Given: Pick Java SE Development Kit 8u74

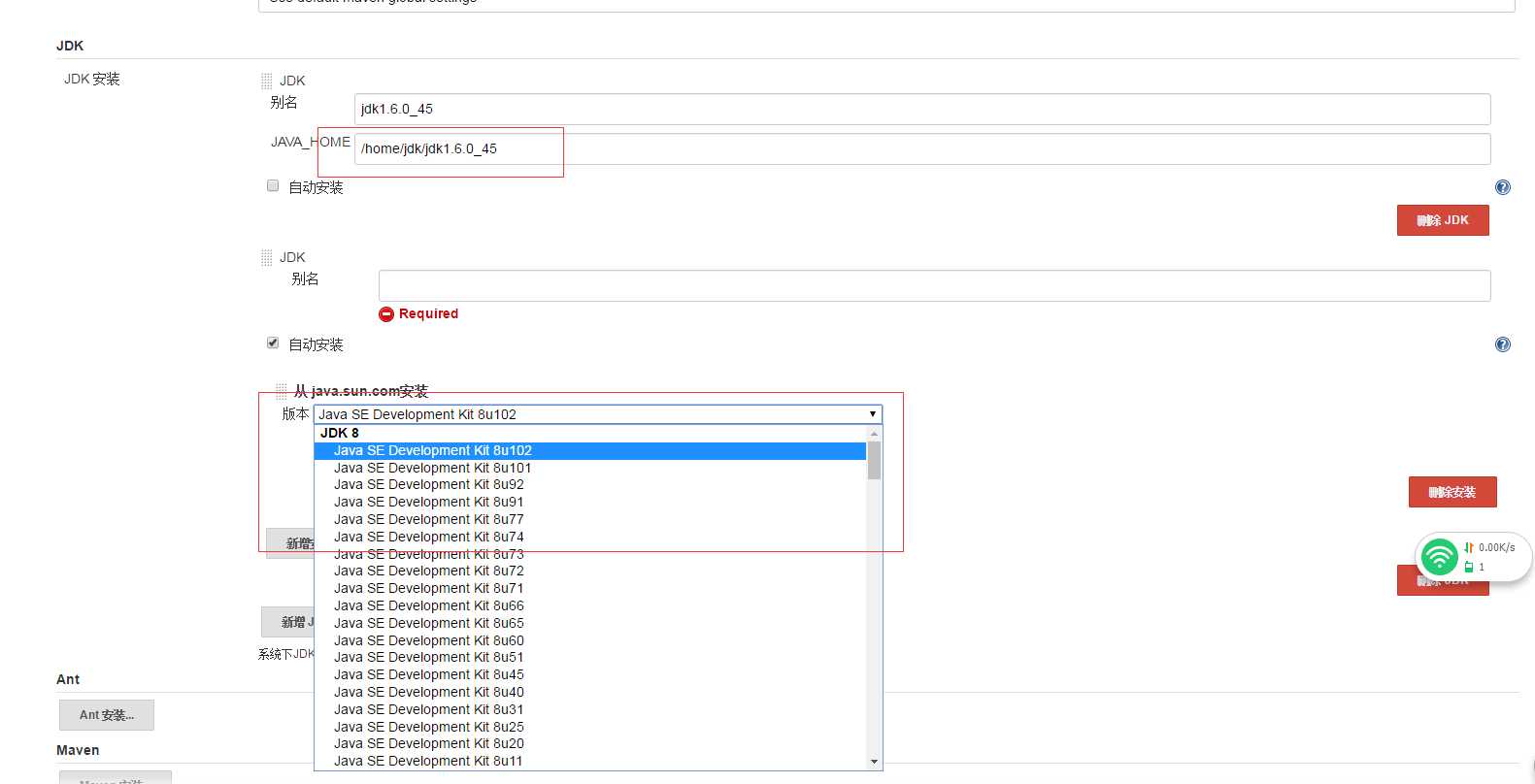Looking at the screenshot, I should point(590,537).
